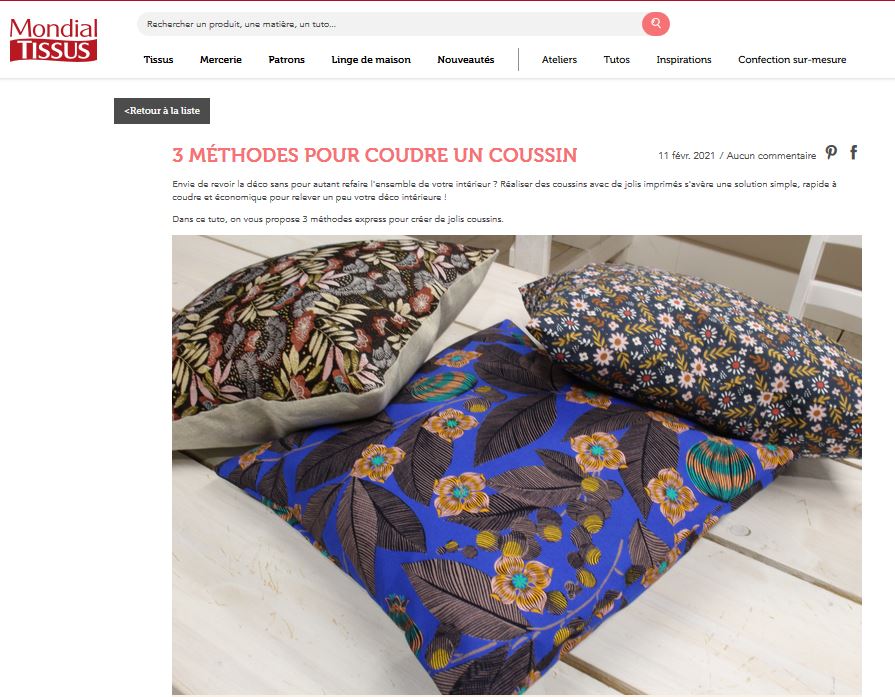Viewport: 895px width, 697px height.
Task: Open the Mondial Tissus logo homepage
Action: click(54, 39)
